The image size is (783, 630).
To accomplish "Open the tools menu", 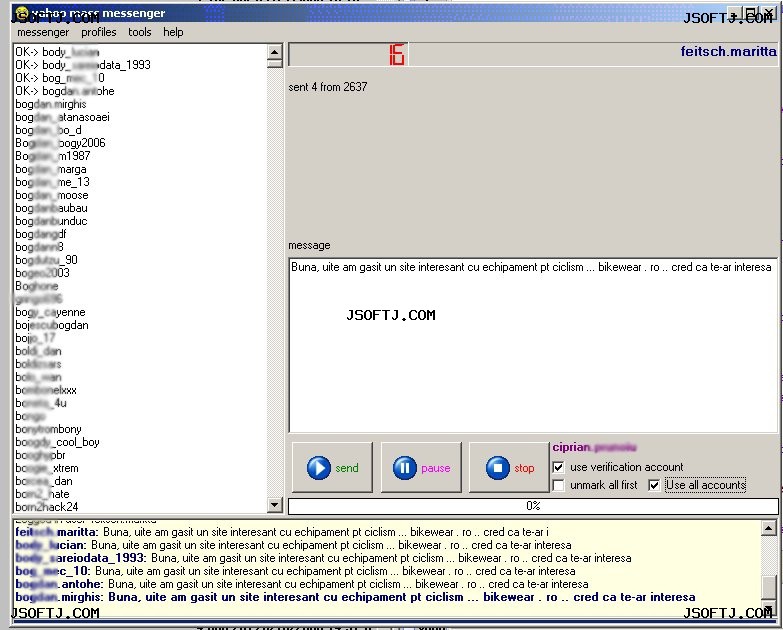I will [x=140, y=32].
